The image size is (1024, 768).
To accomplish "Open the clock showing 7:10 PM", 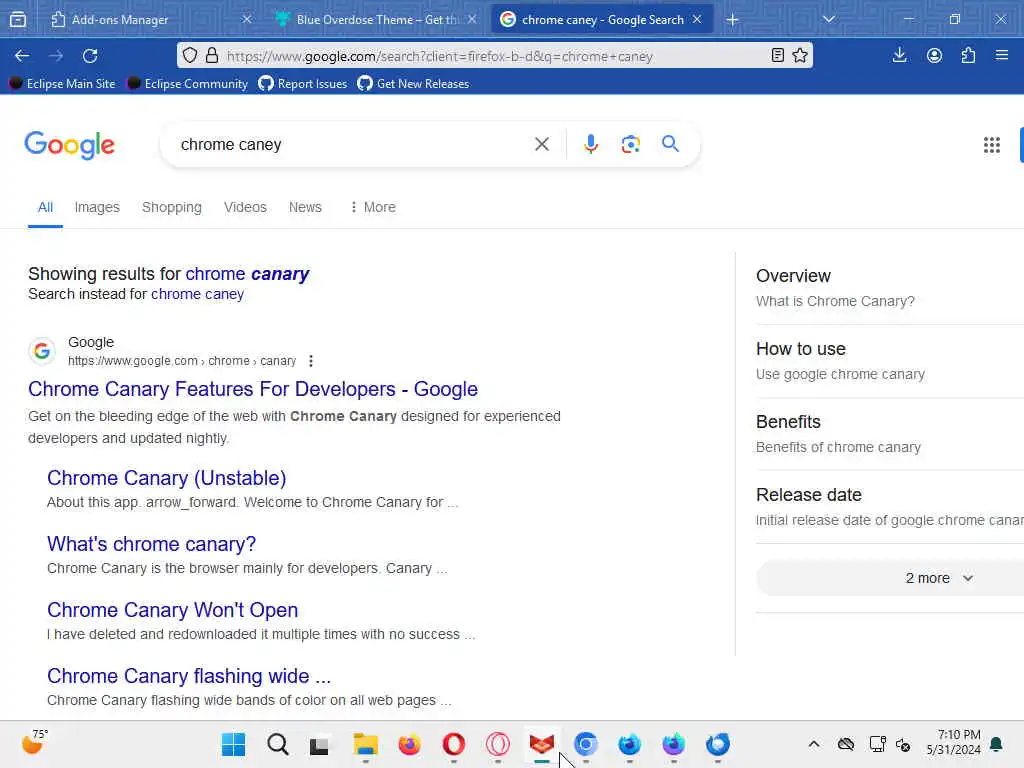I will [953, 743].
